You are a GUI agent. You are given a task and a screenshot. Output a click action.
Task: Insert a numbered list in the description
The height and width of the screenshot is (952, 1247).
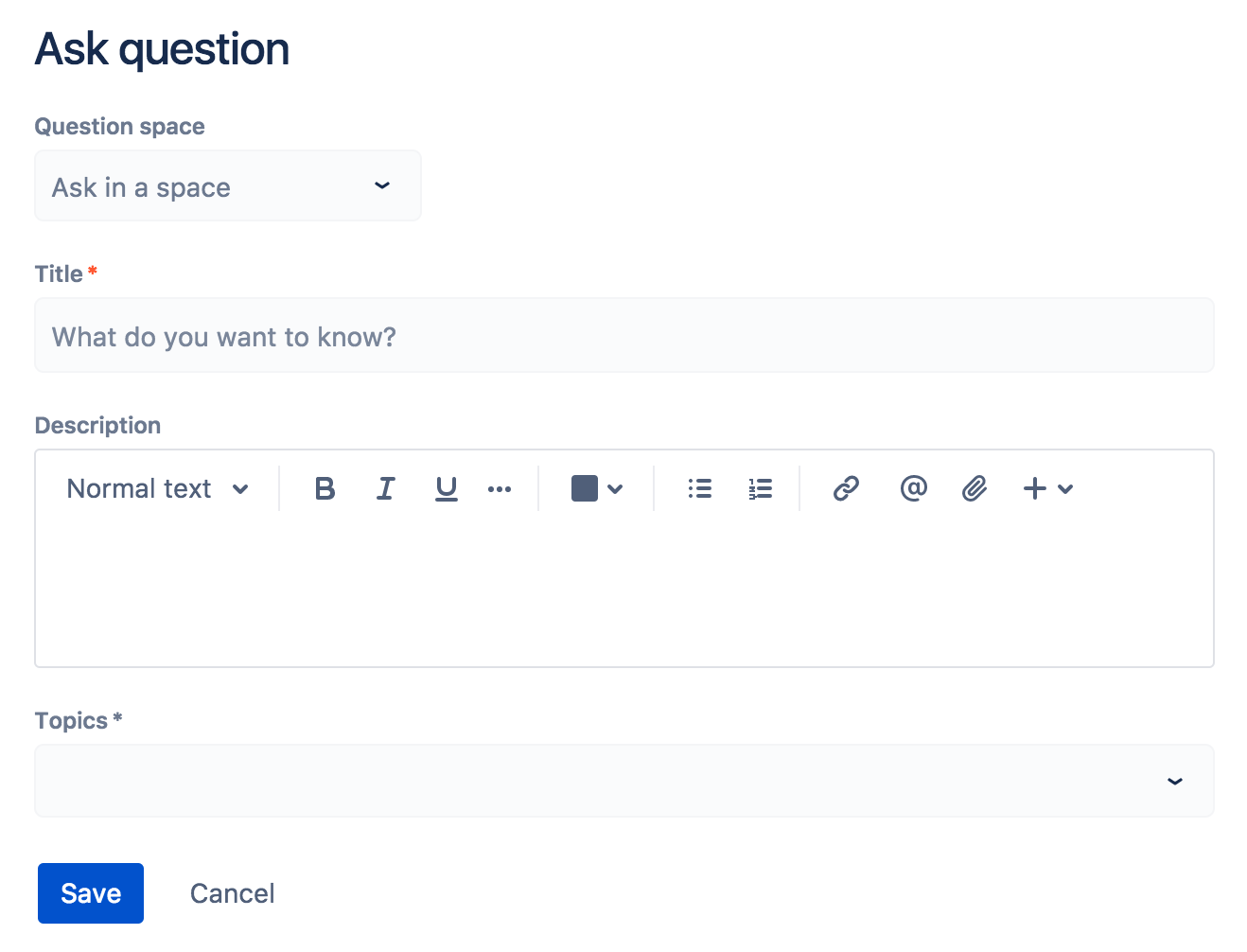click(x=760, y=488)
